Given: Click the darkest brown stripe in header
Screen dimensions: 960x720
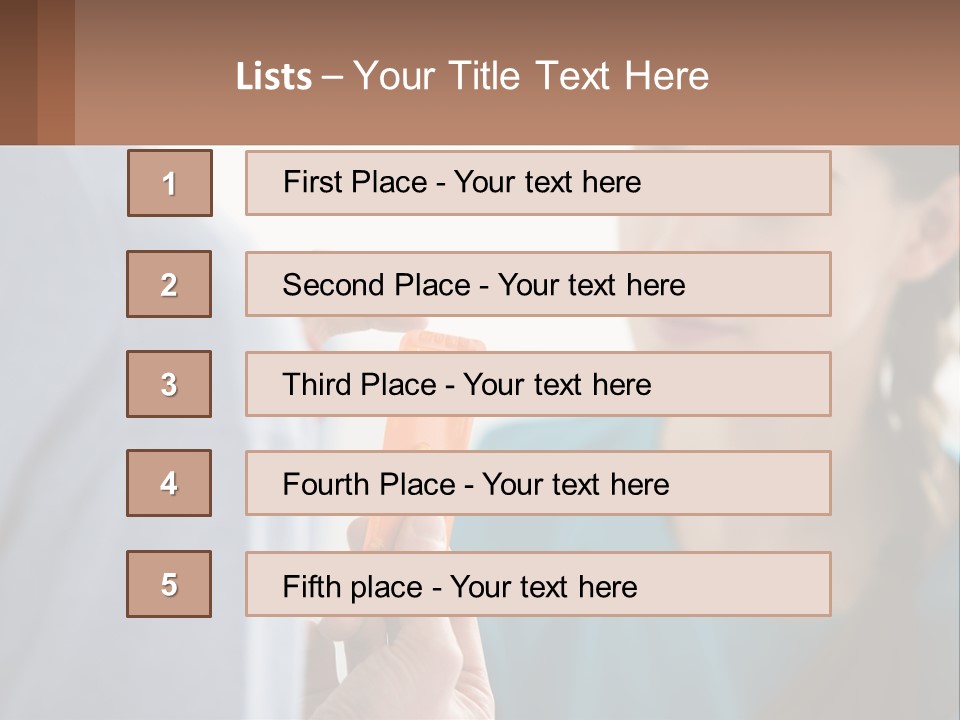Looking at the screenshot, I should pyautogui.click(x=18, y=72).
